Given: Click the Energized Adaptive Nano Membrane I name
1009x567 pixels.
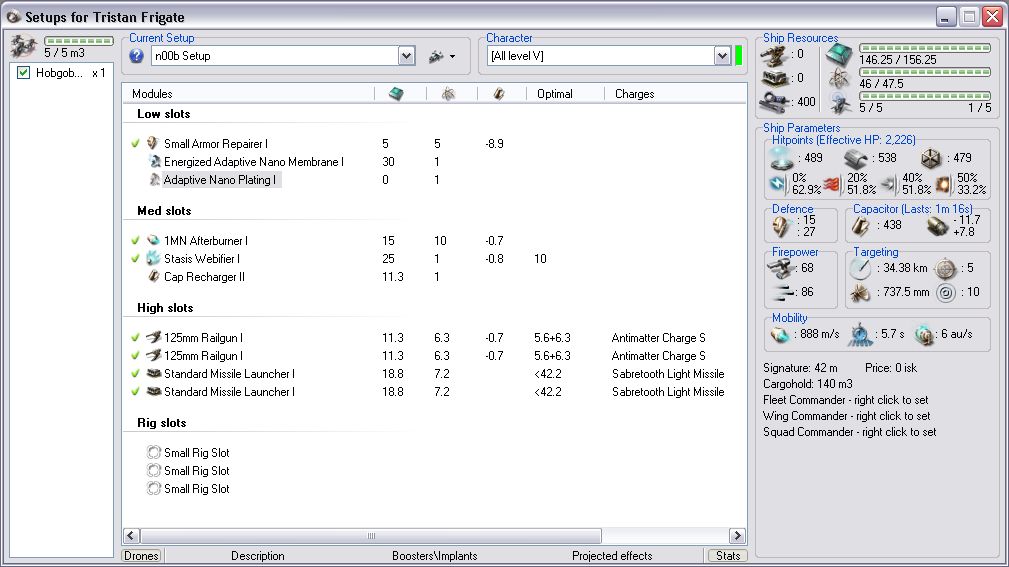Looking at the screenshot, I should 254,162.
